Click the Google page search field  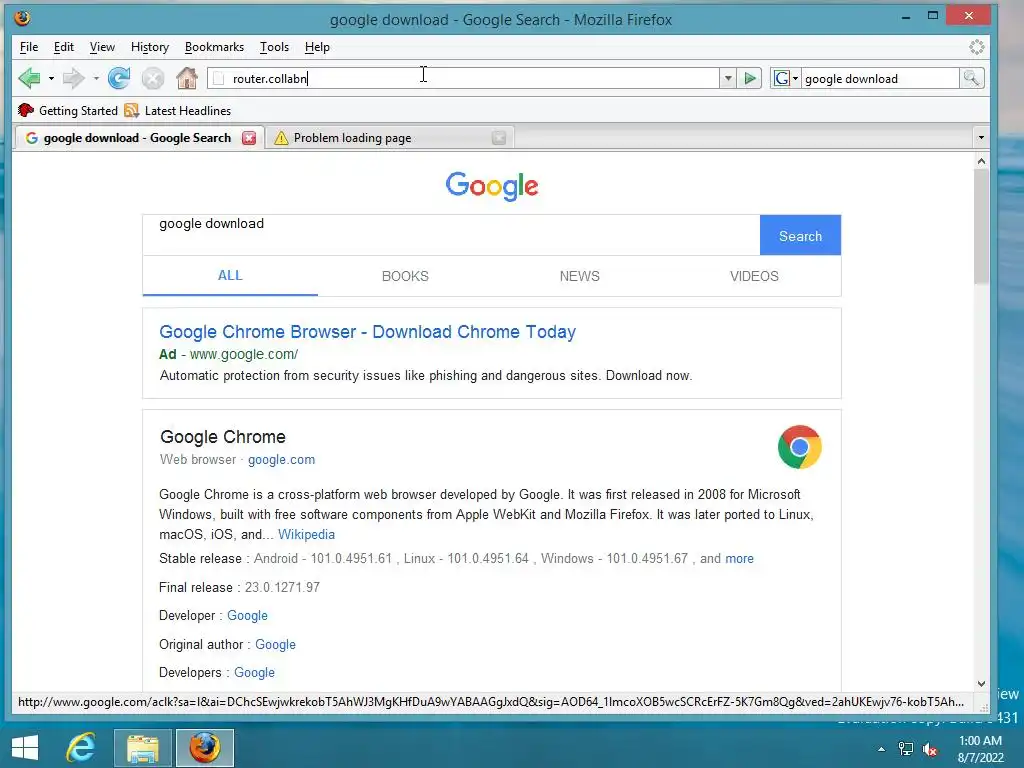click(451, 235)
